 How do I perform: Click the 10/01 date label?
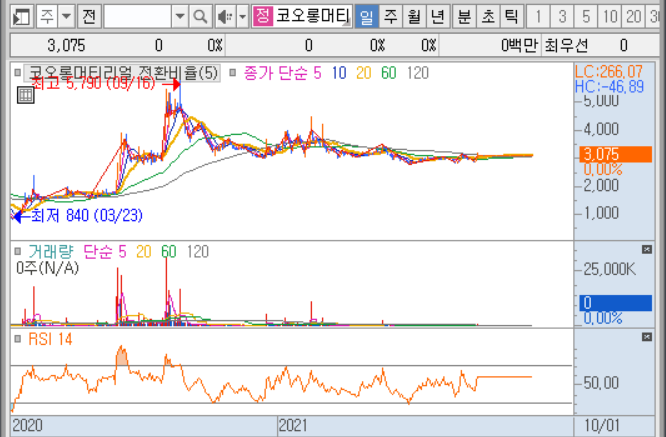point(602,425)
